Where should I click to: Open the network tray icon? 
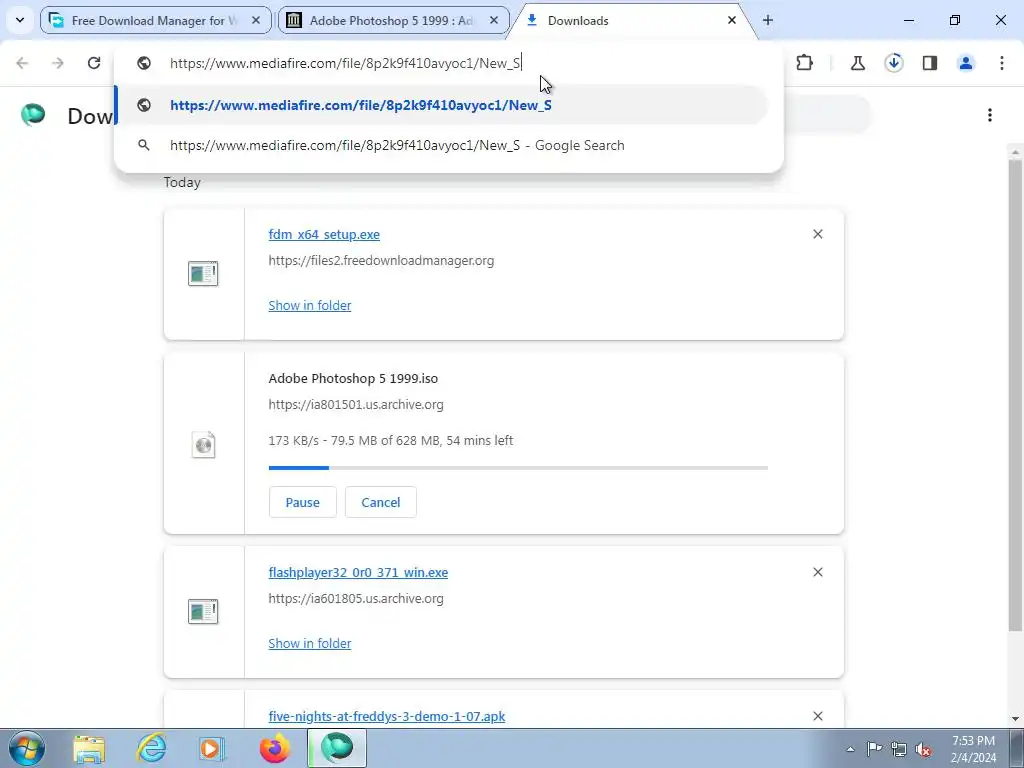[x=899, y=749]
